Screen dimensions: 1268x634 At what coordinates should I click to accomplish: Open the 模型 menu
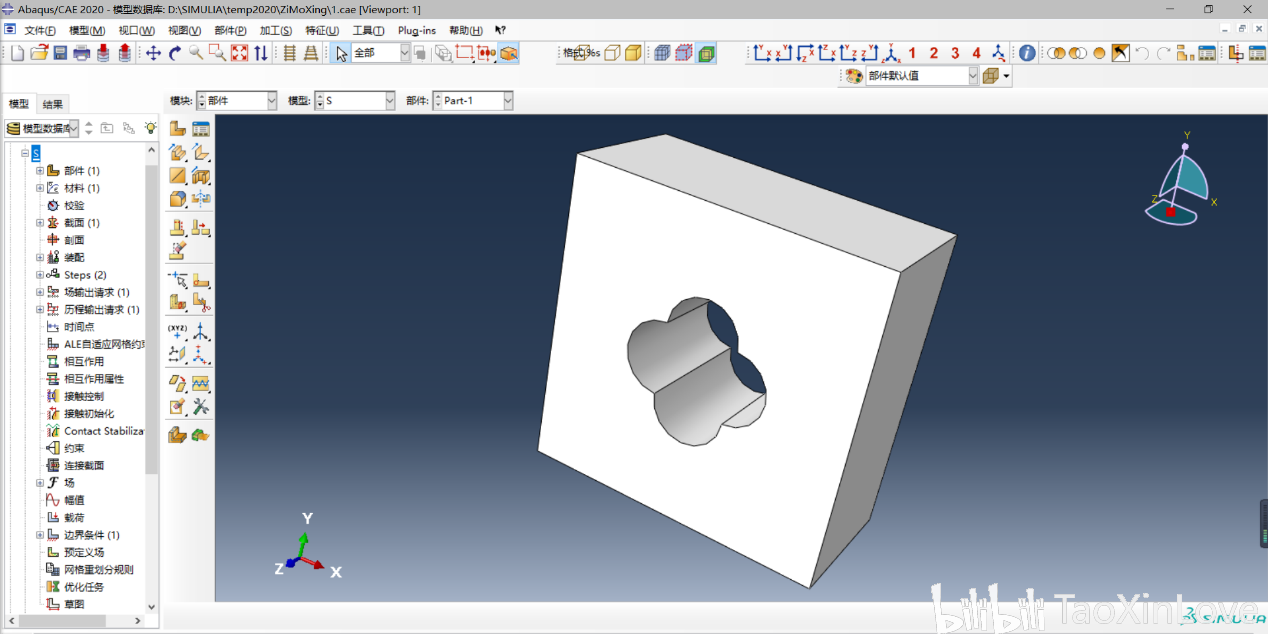[x=87, y=30]
